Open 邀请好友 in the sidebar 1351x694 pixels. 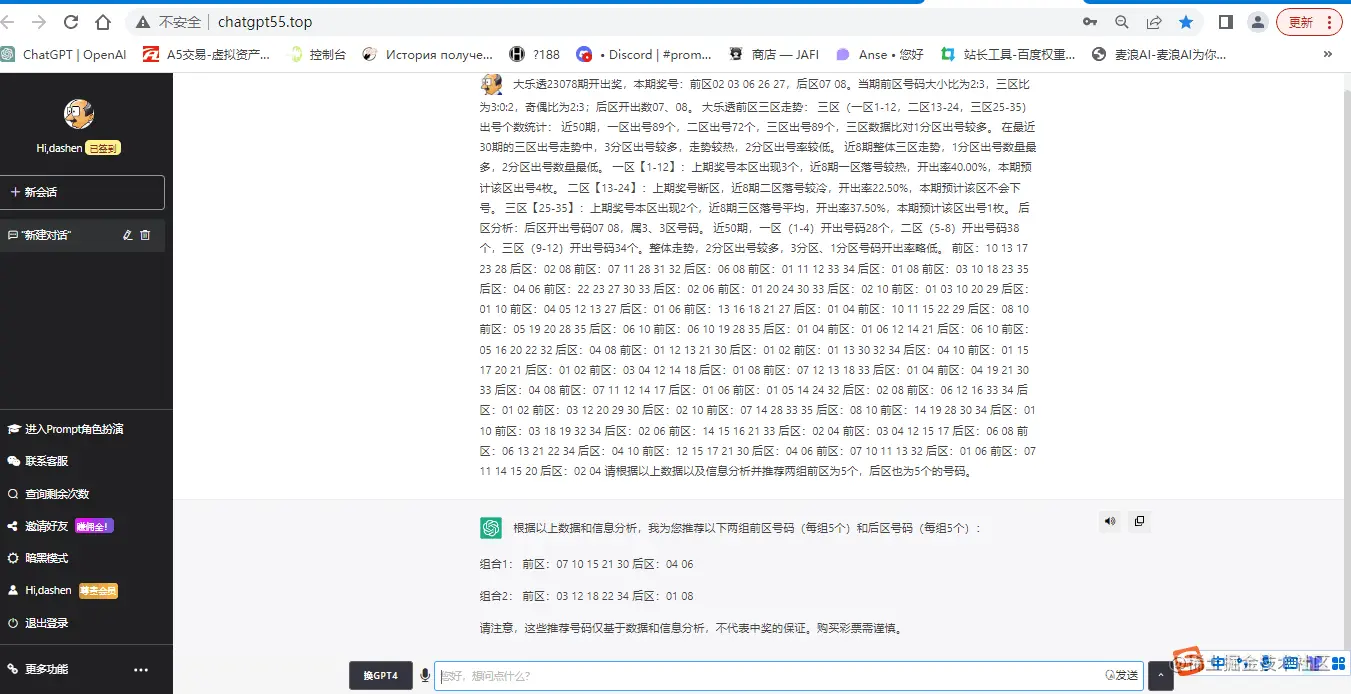tap(38, 526)
